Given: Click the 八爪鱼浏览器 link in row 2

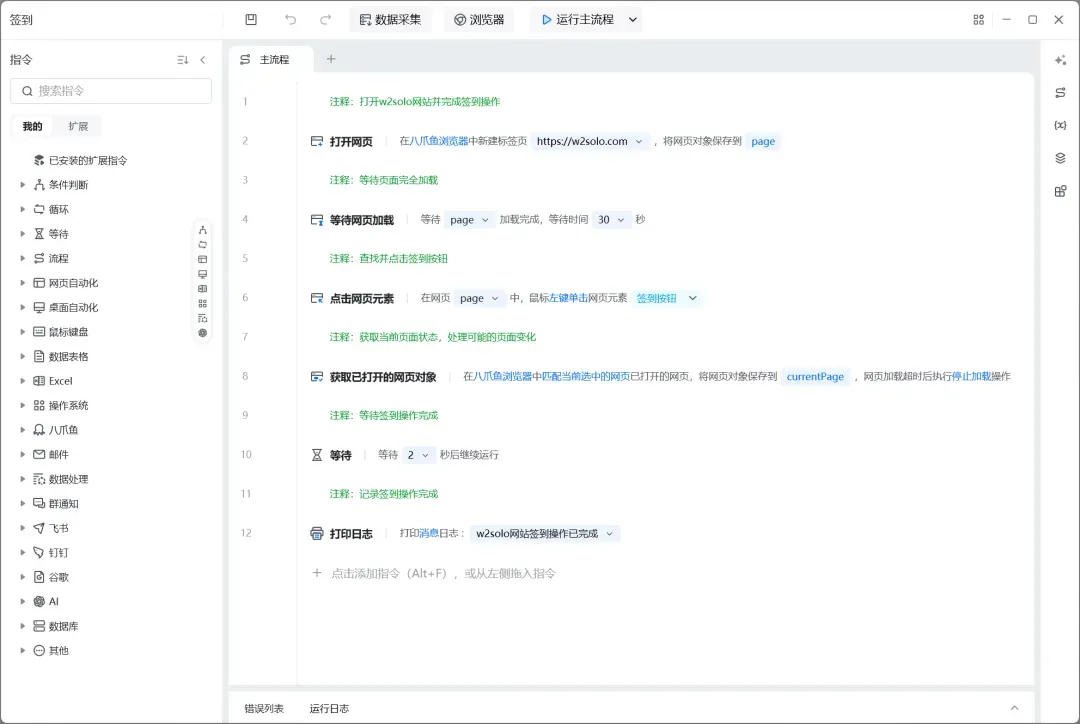Looking at the screenshot, I should [439, 141].
